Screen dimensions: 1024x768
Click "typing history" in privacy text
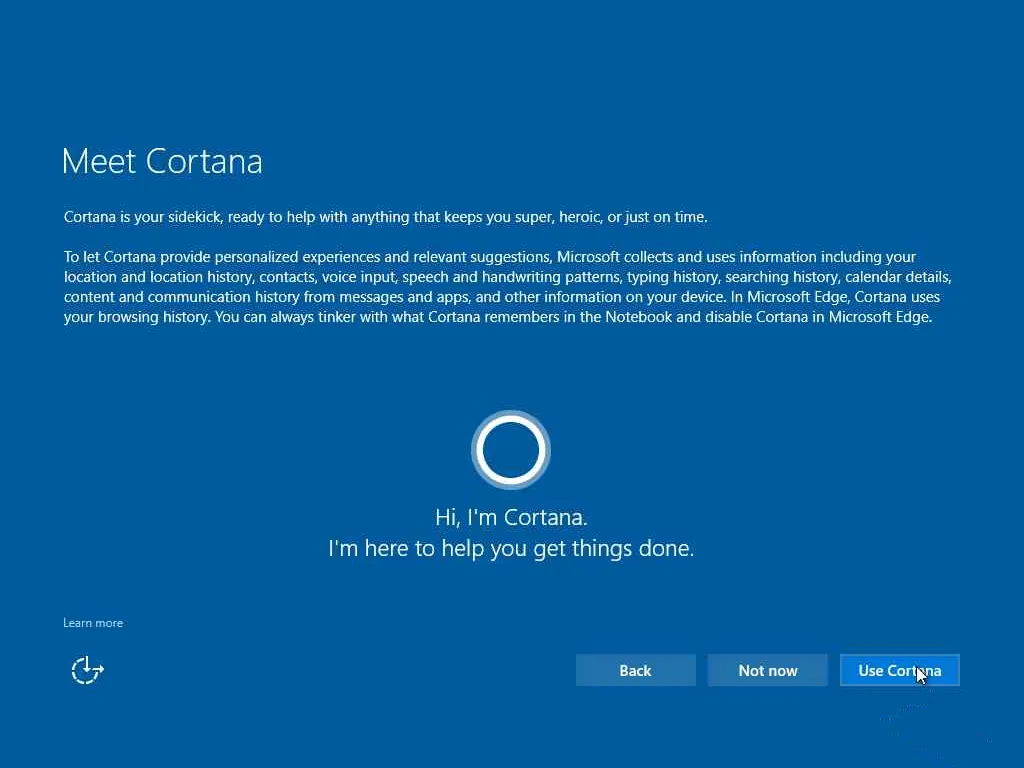[x=672, y=277]
